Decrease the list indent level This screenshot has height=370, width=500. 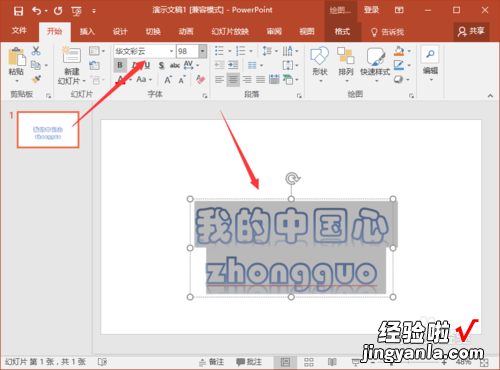point(219,65)
